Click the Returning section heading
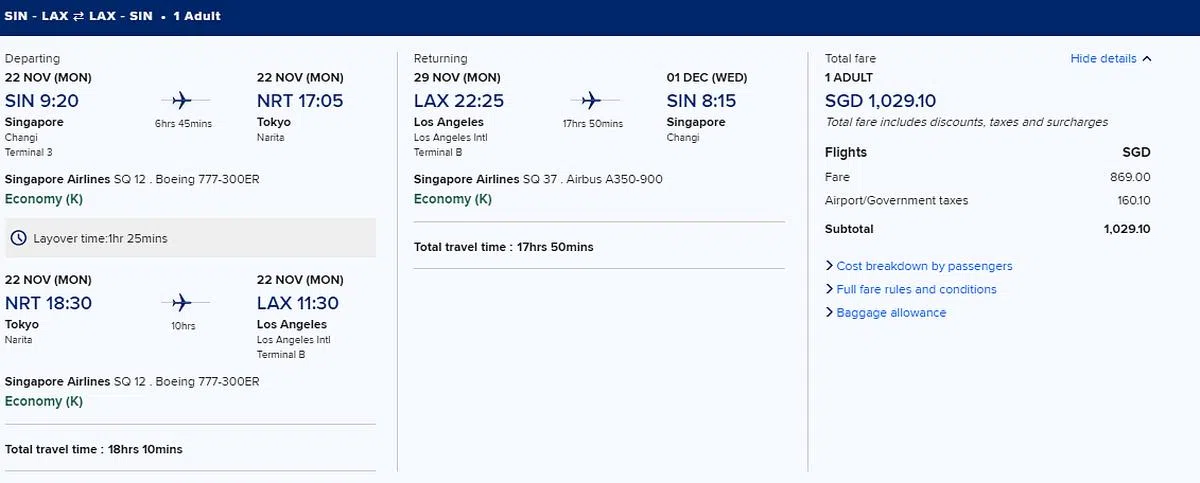Screen dimensions: 1200x483 coord(441,59)
